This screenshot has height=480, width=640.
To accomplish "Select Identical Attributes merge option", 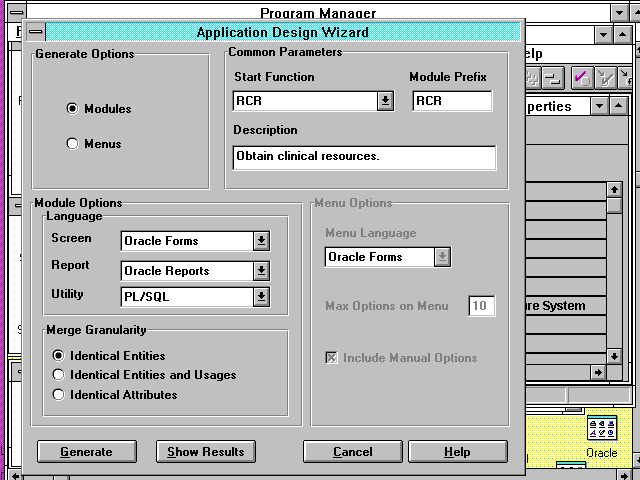I will (x=59, y=395).
